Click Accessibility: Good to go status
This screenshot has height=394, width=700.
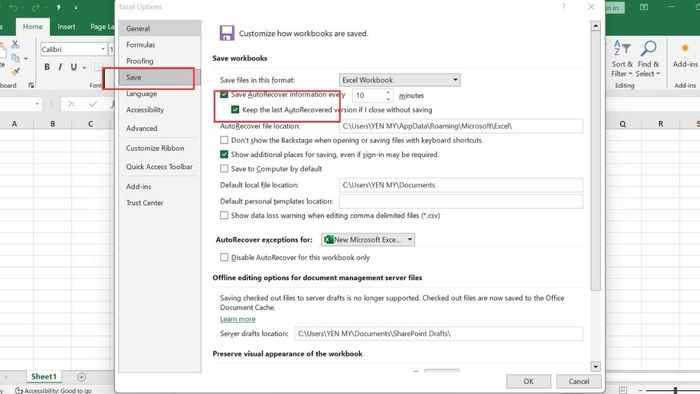53,390
